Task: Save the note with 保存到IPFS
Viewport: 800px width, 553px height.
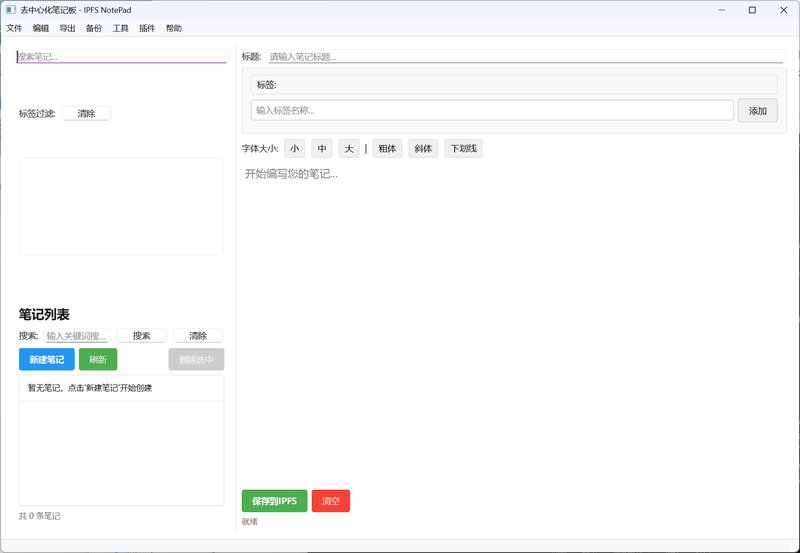Action: click(274, 501)
